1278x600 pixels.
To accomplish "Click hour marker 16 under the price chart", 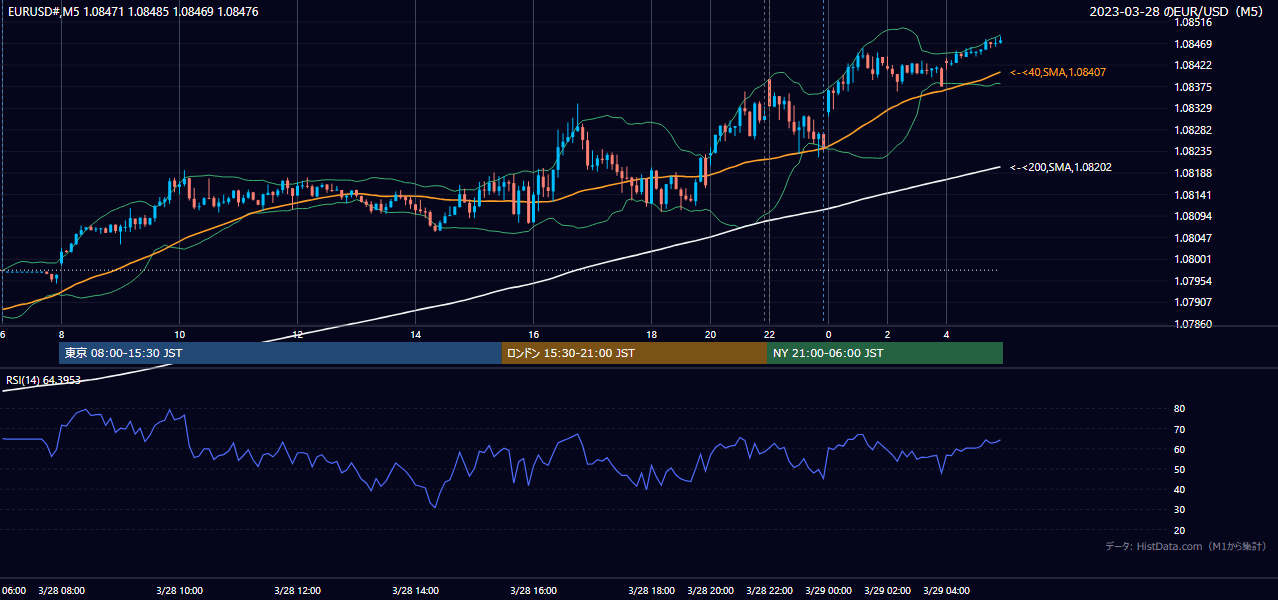I will (534, 334).
